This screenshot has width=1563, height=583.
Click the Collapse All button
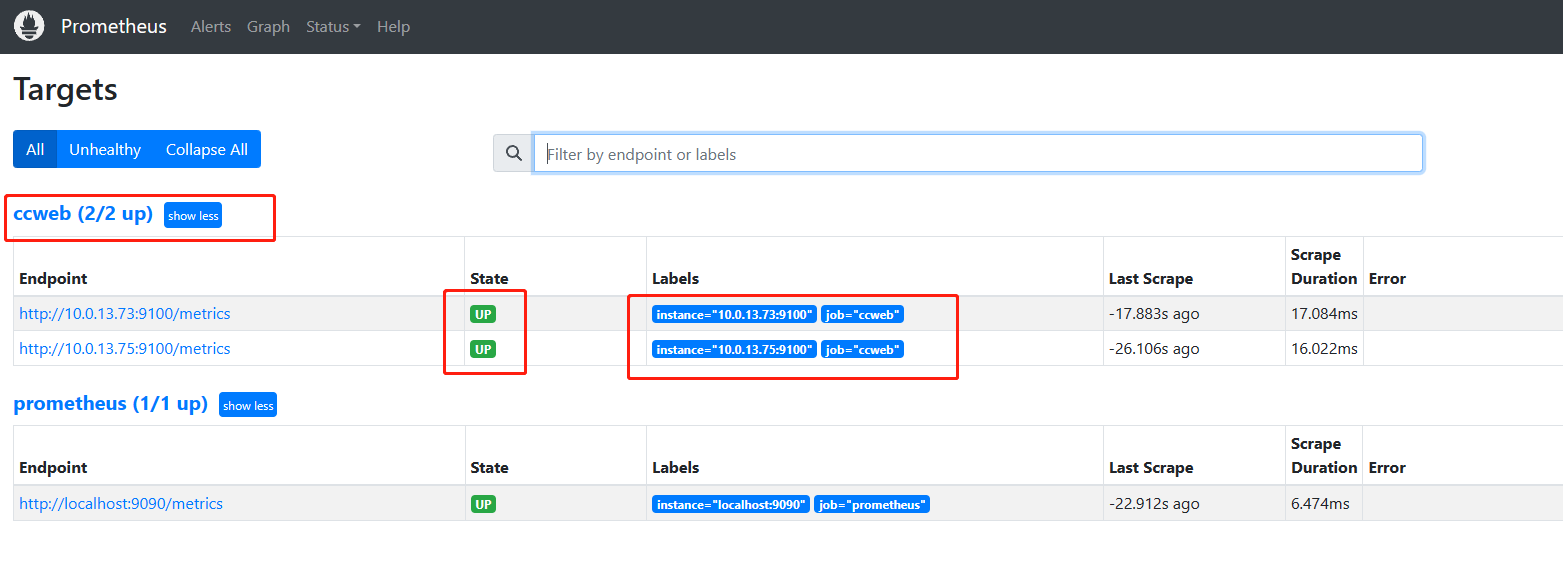tap(207, 149)
